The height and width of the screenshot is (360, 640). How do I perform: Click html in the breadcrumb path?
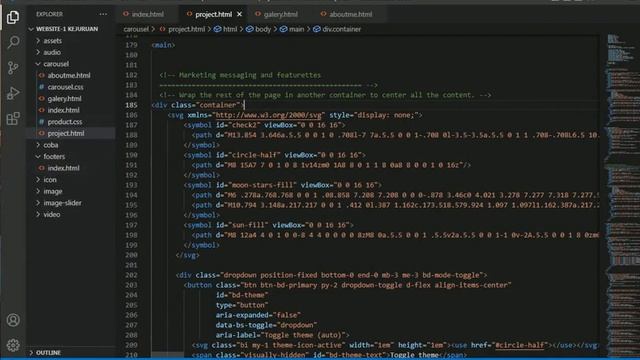[230, 29]
